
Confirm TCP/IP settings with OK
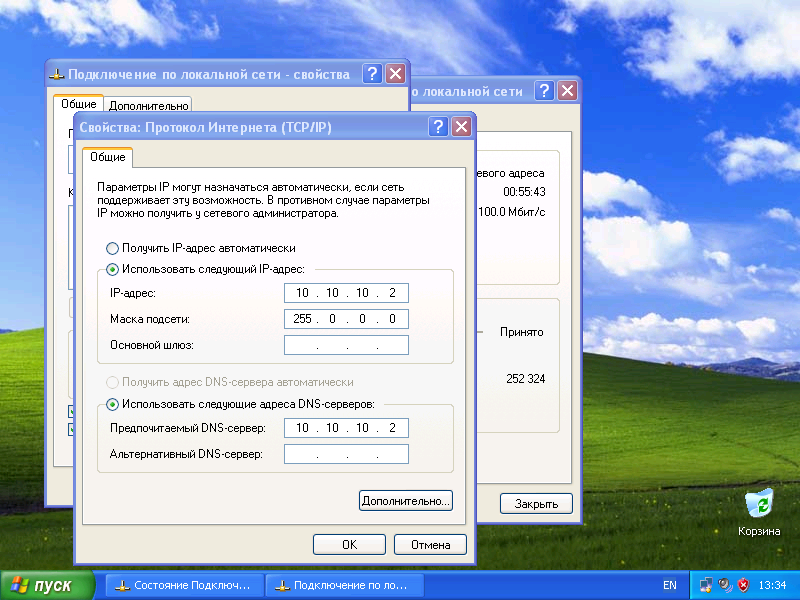coord(349,544)
